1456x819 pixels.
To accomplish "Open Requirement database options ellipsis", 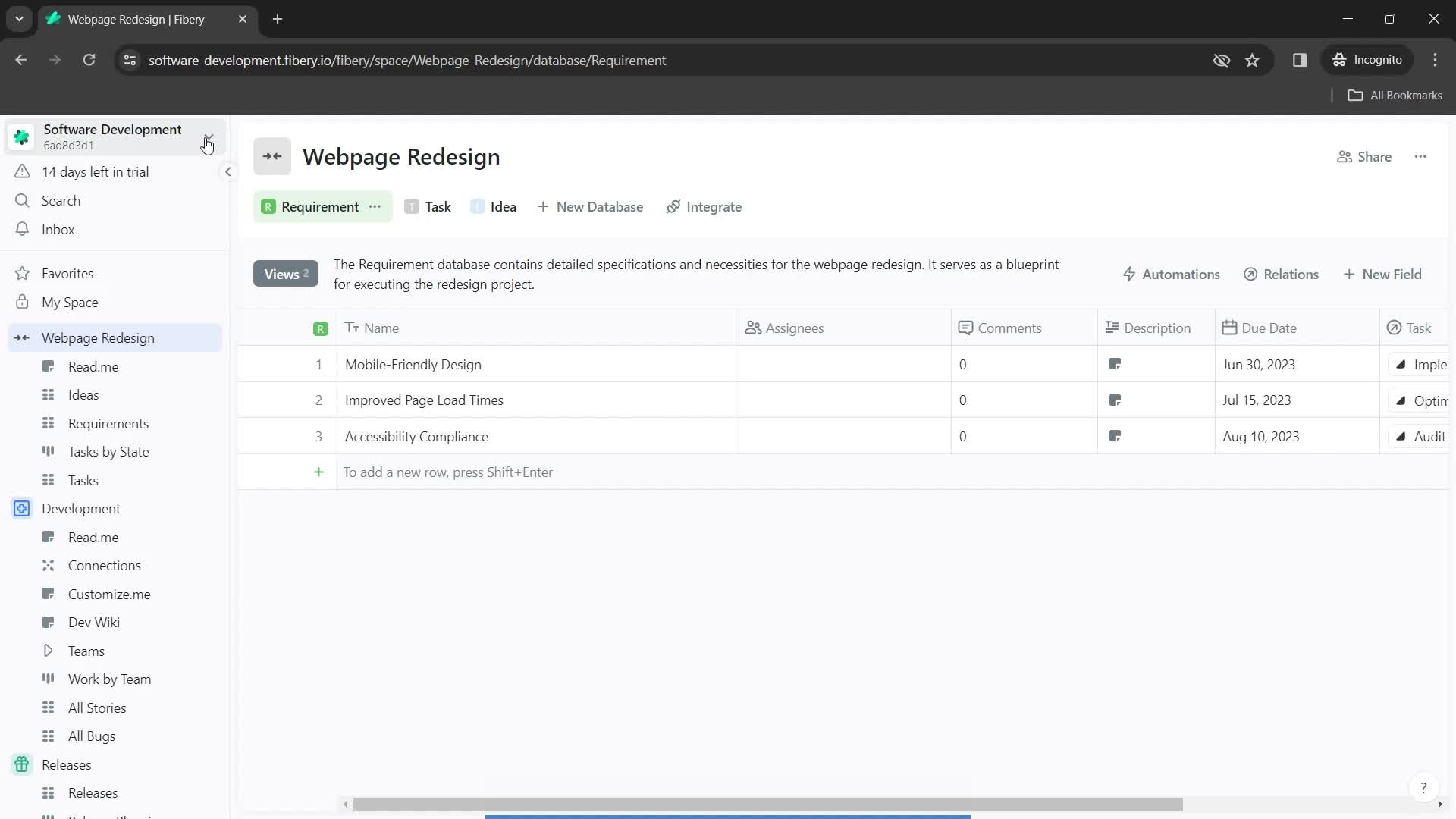I will coord(375,206).
